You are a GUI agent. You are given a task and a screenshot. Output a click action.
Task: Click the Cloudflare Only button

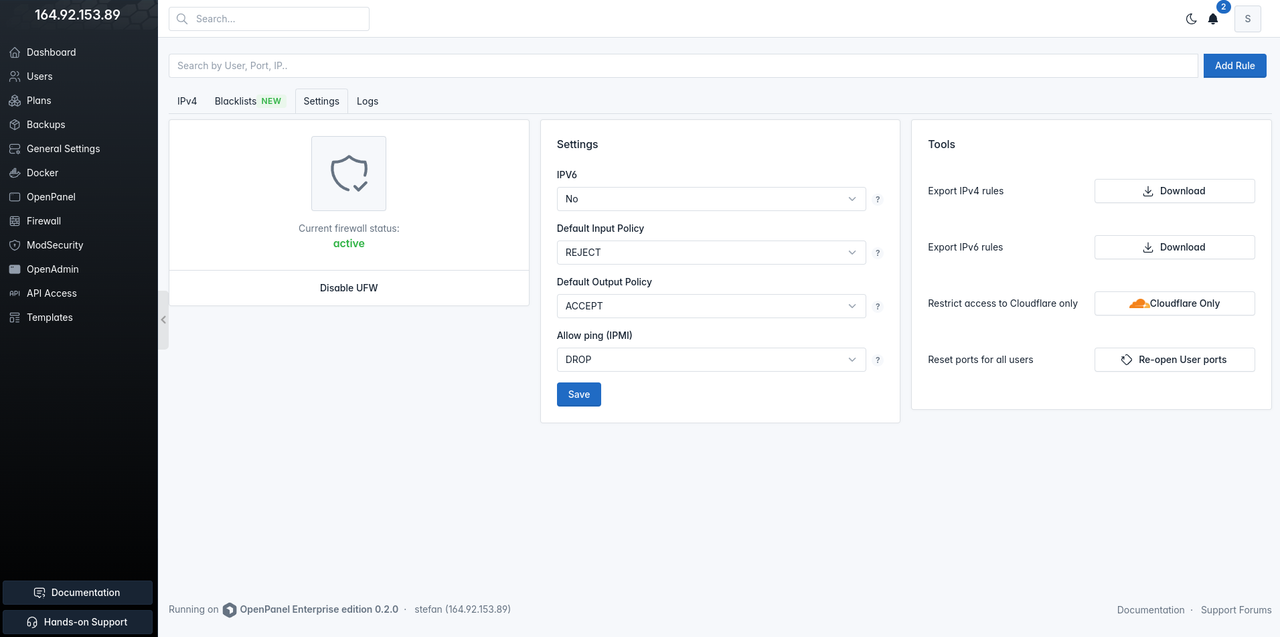click(1174, 303)
